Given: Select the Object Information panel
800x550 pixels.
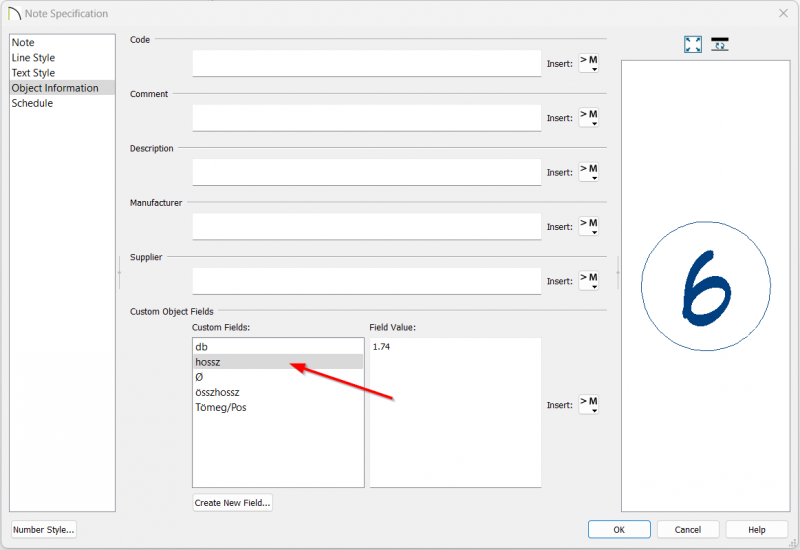Looking at the screenshot, I should tap(62, 88).
